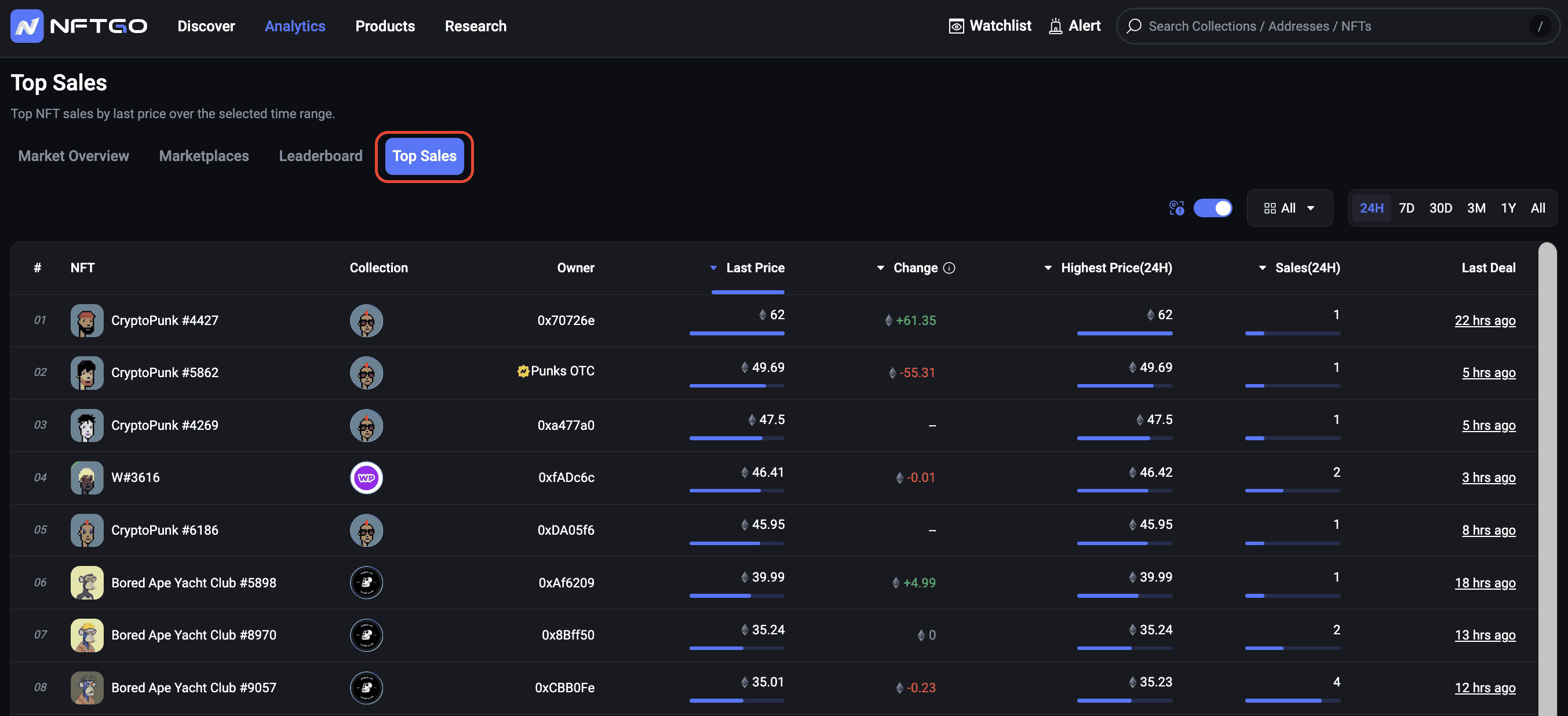The height and width of the screenshot is (716, 1568).
Task: Click the Bored Ape Yacht Club #8970 name
Action: pyautogui.click(x=194, y=635)
